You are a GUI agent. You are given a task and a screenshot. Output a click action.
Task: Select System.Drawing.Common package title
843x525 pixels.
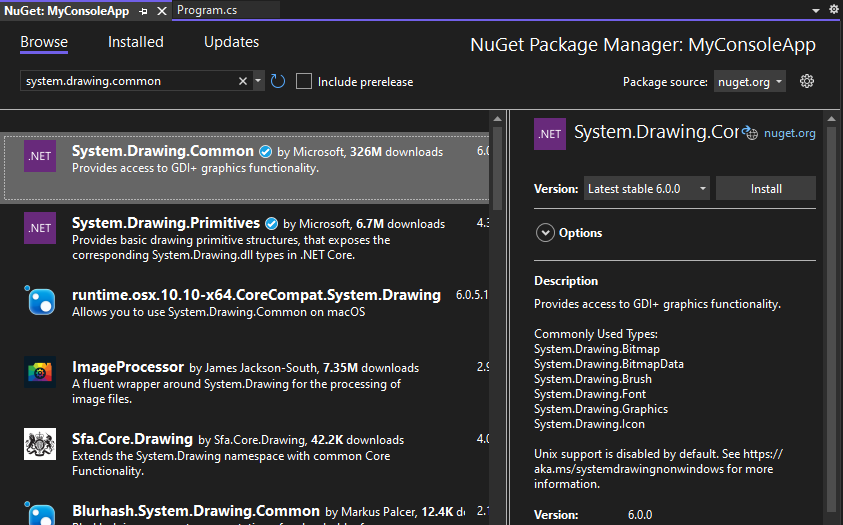pos(163,151)
